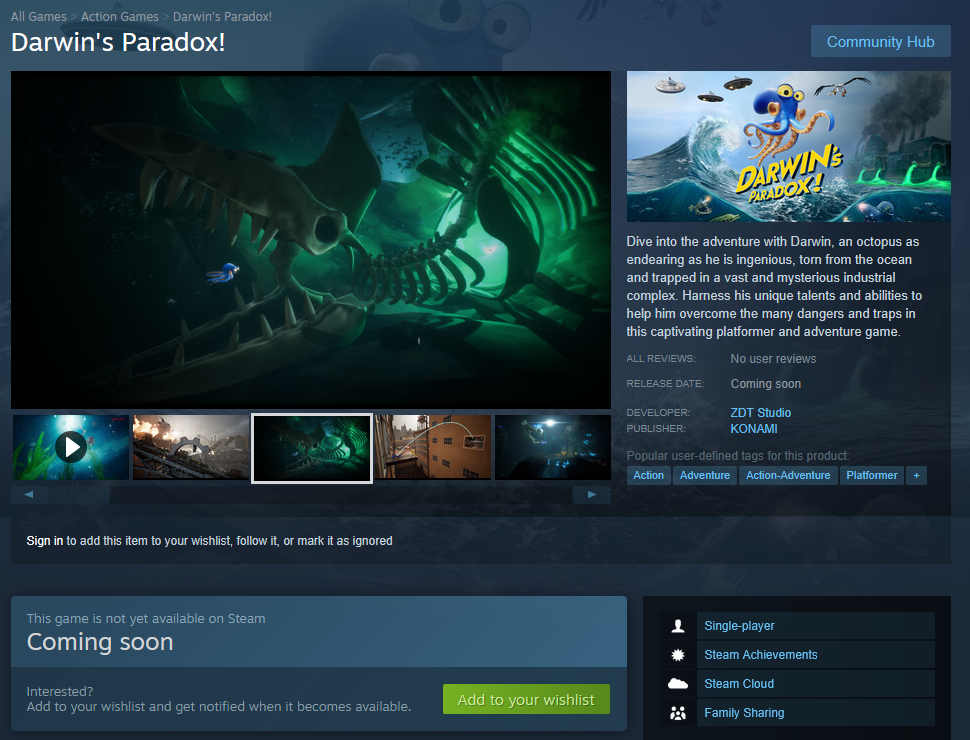Go to All Games breadcrumb
The image size is (970, 740).
click(x=38, y=17)
